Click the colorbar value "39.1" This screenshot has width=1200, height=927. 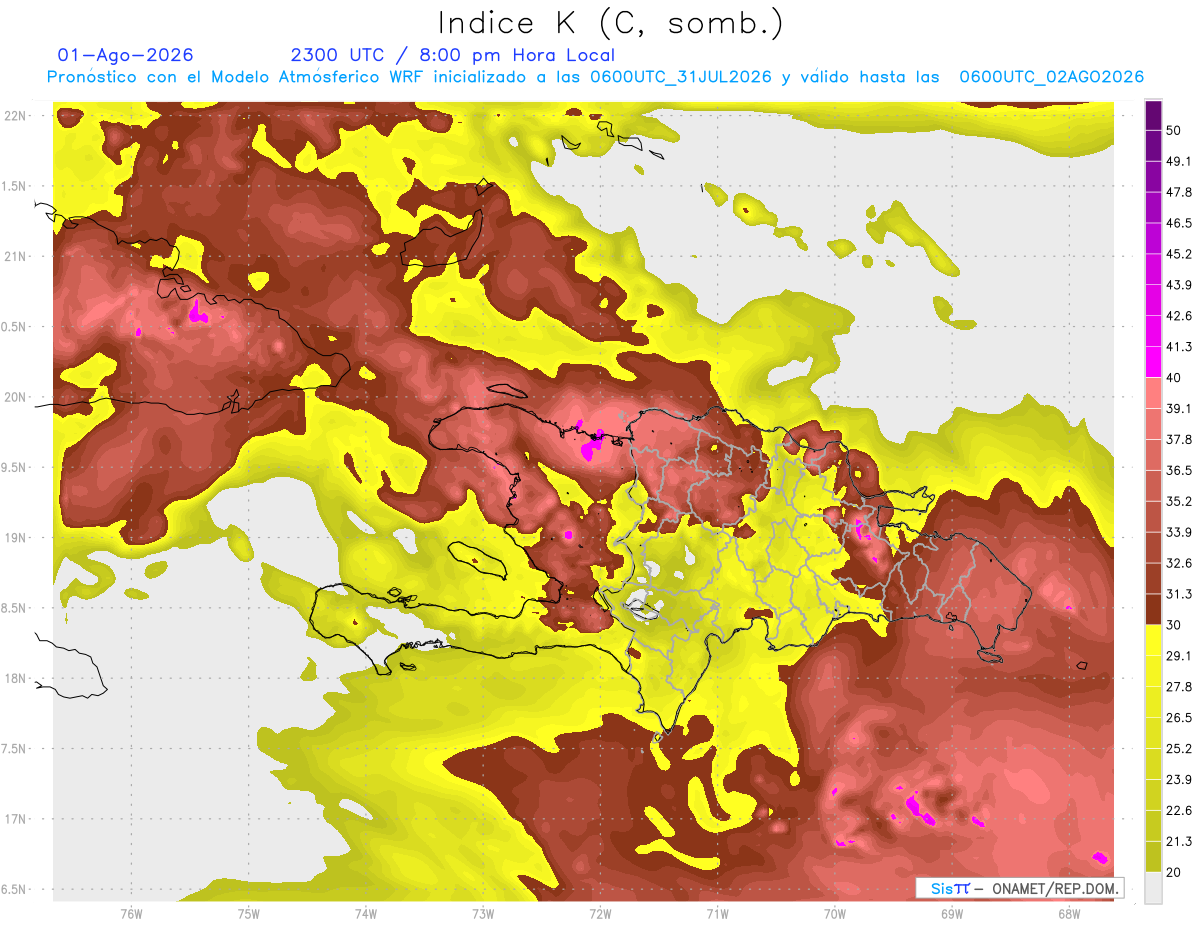1178,408
